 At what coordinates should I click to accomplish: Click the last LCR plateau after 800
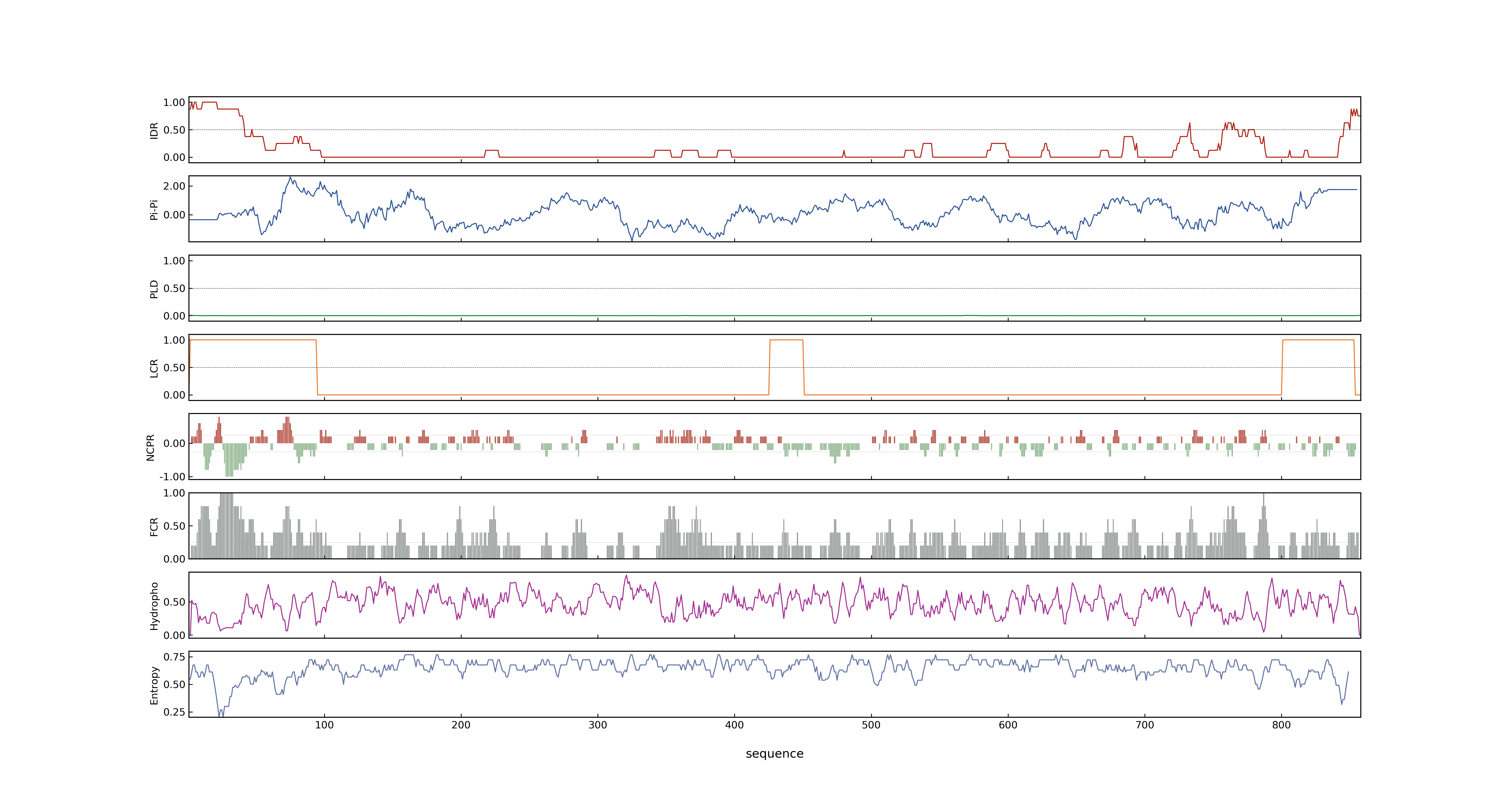(1318, 340)
